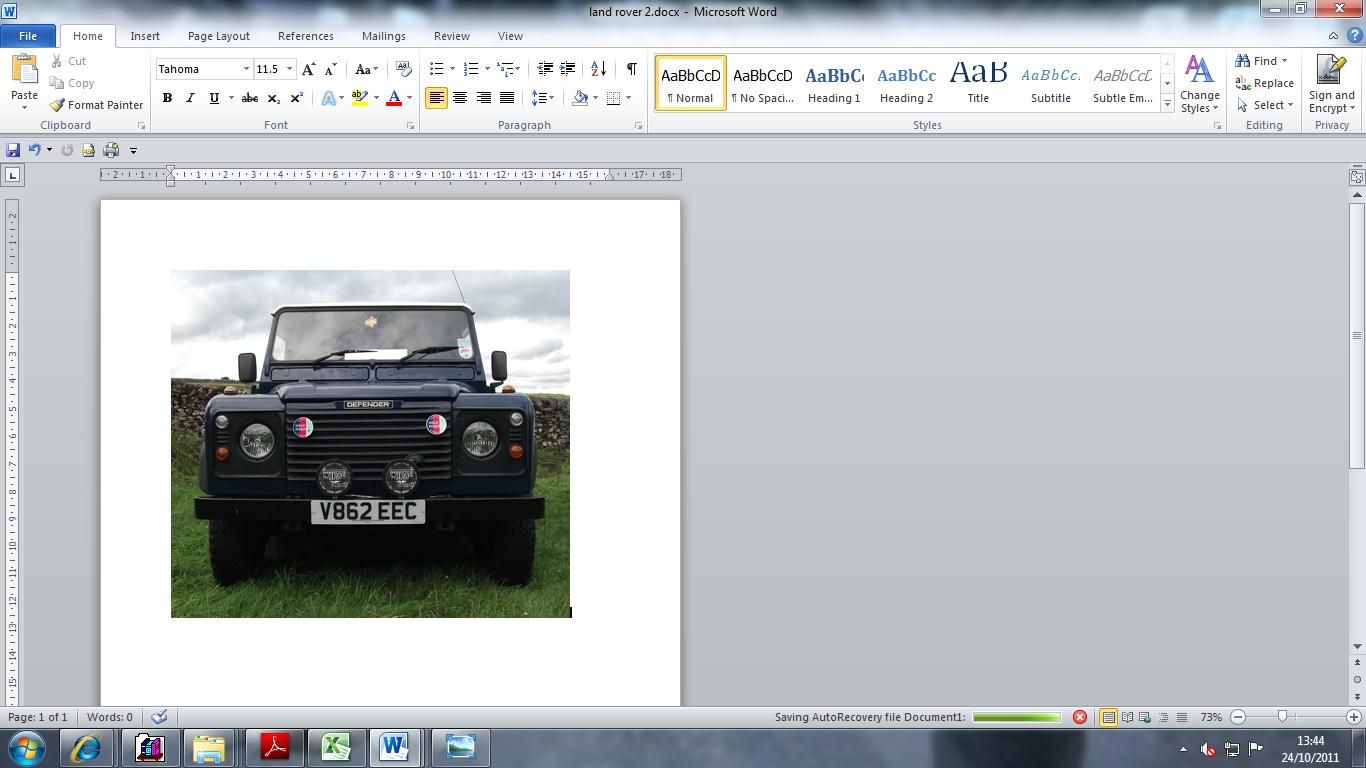Select the Land Rover picture in document
The width and height of the screenshot is (1366, 768).
[370, 444]
